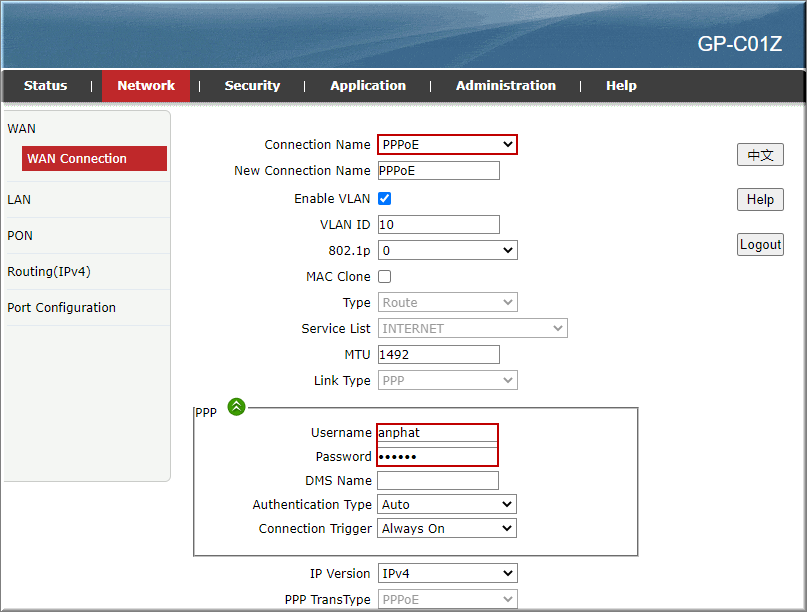Enable MAC Clone
Image resolution: width=807 pixels, height=612 pixels.
click(384, 276)
